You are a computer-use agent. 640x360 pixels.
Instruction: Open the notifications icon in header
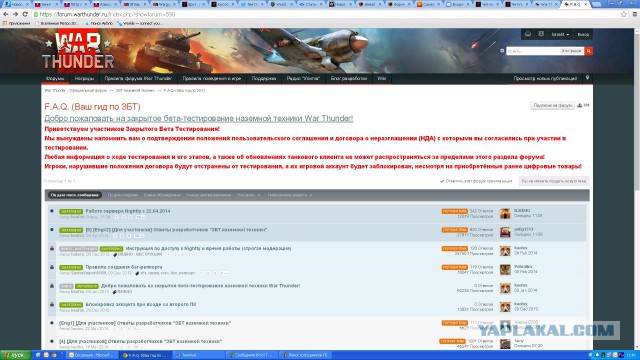541,34
